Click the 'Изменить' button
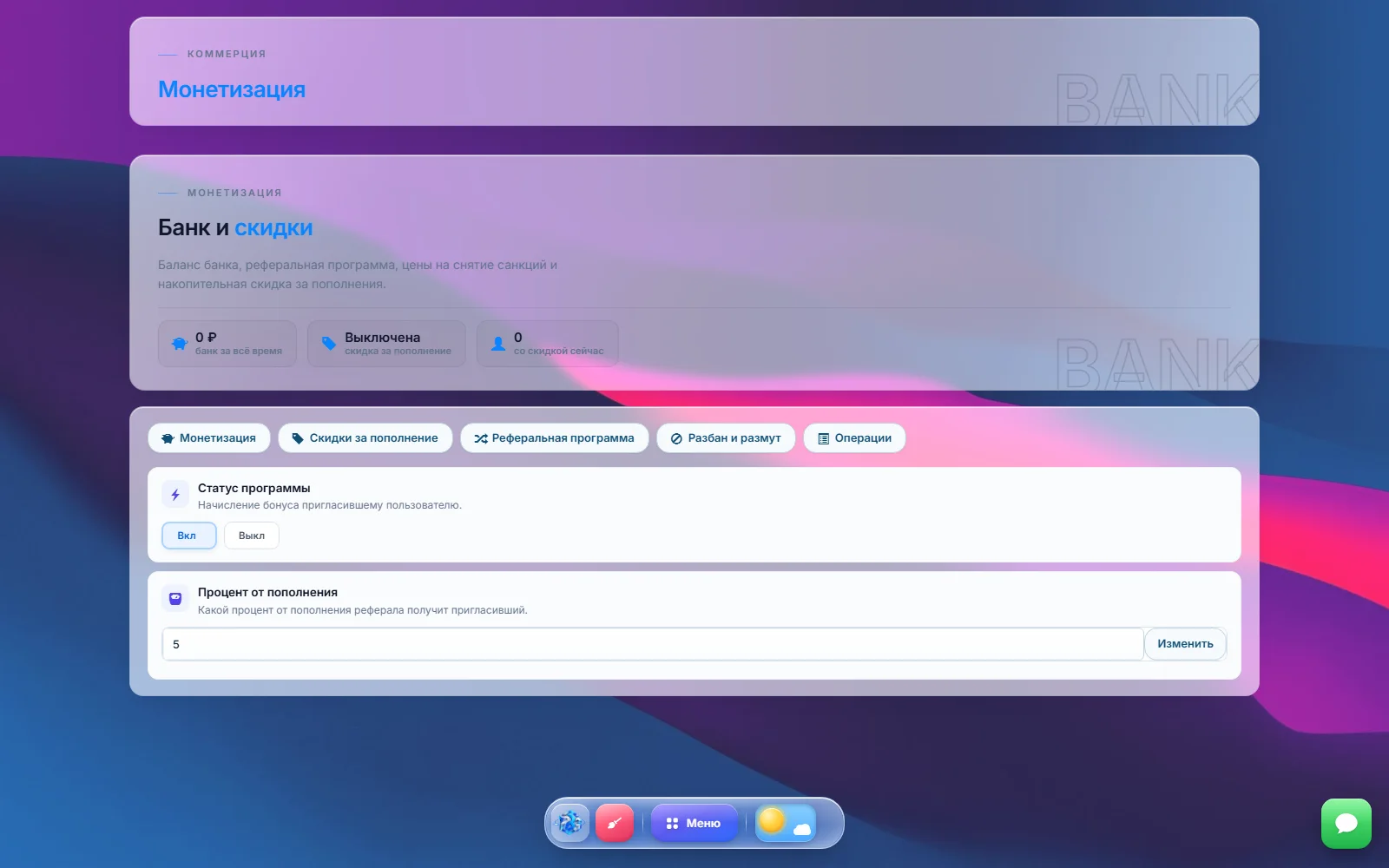1389x868 pixels. pyautogui.click(x=1185, y=644)
